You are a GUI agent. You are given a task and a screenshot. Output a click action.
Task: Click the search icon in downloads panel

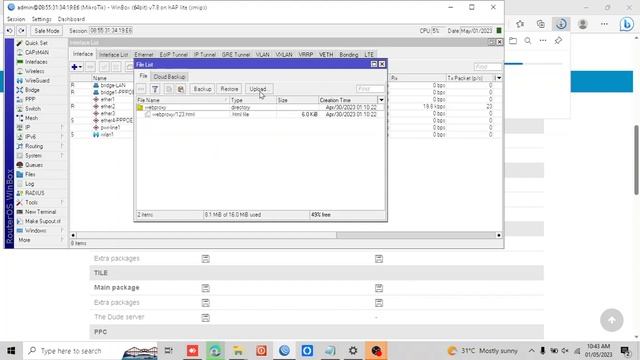click(x=528, y=40)
